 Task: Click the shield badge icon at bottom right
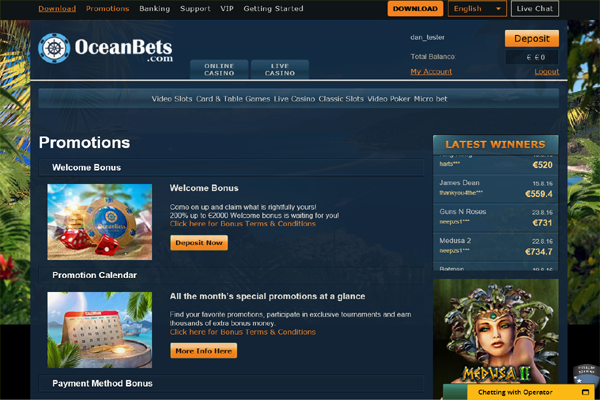[586, 374]
